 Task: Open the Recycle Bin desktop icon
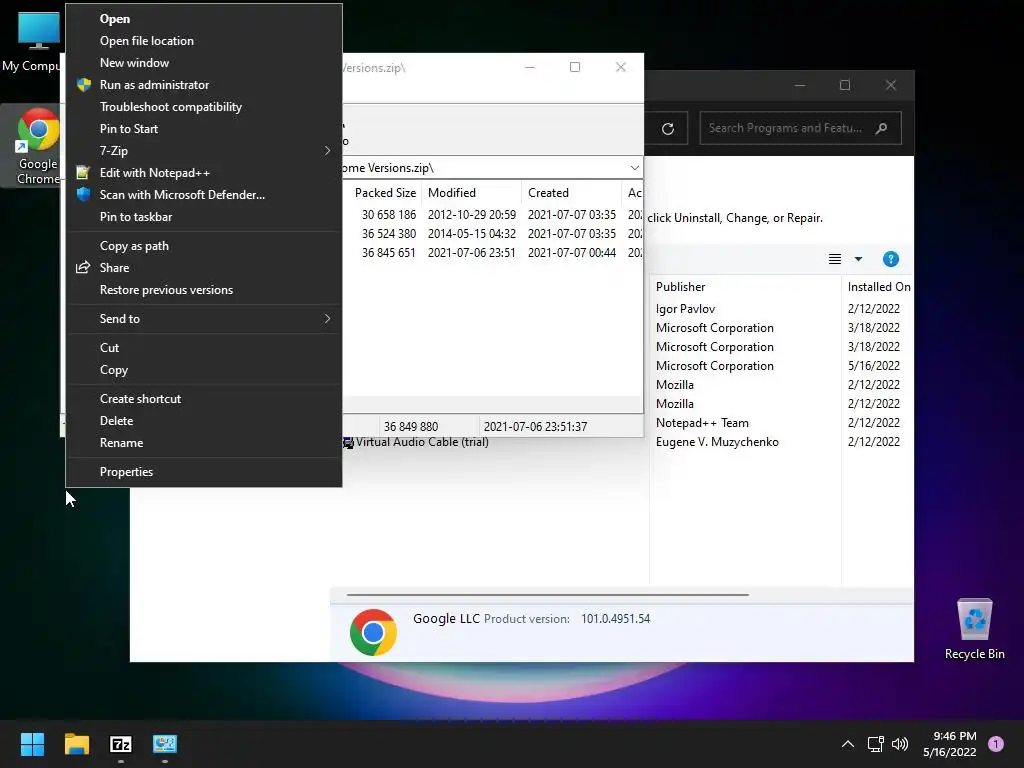tap(974, 629)
